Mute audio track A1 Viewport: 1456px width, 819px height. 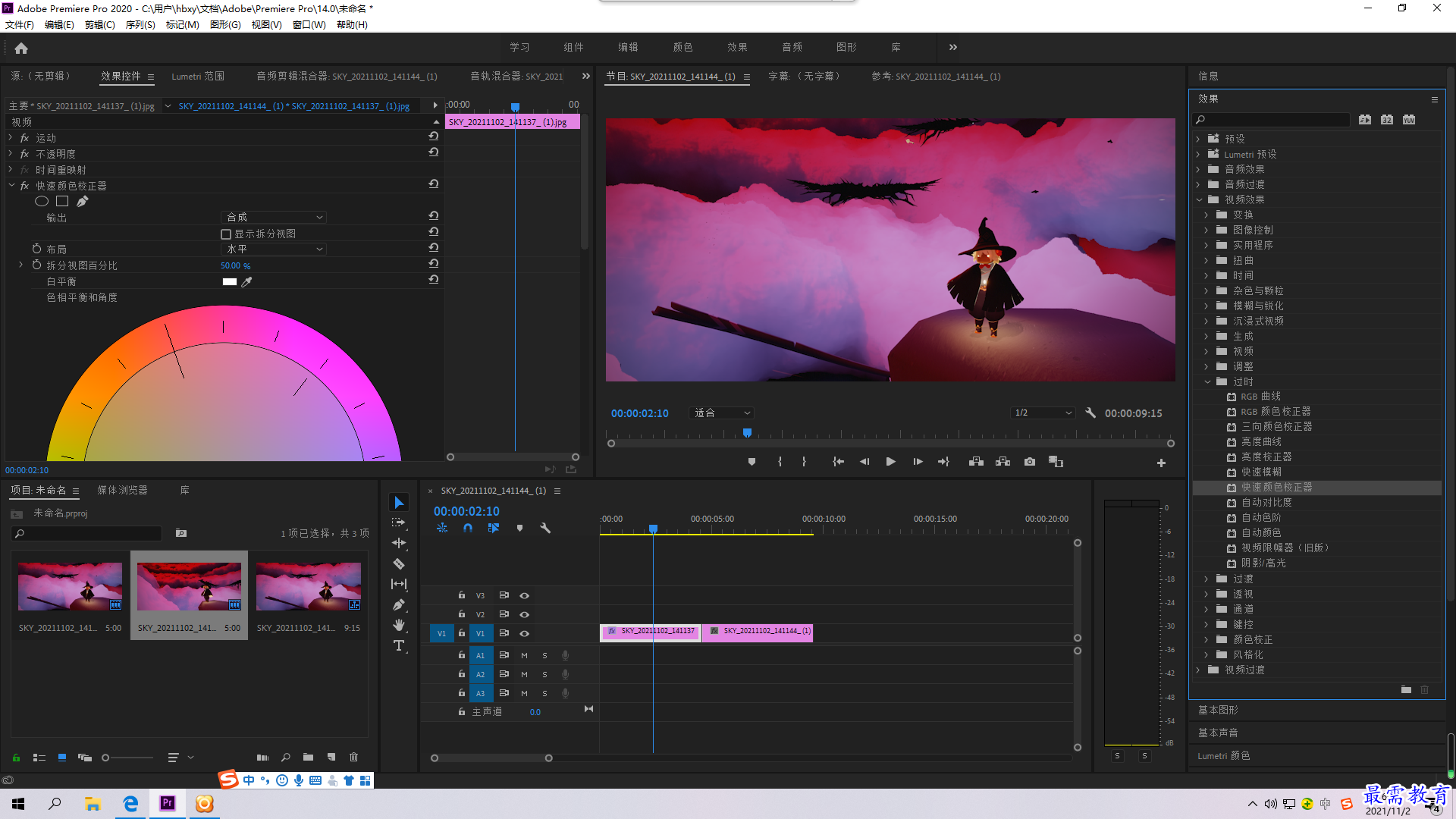coord(524,655)
